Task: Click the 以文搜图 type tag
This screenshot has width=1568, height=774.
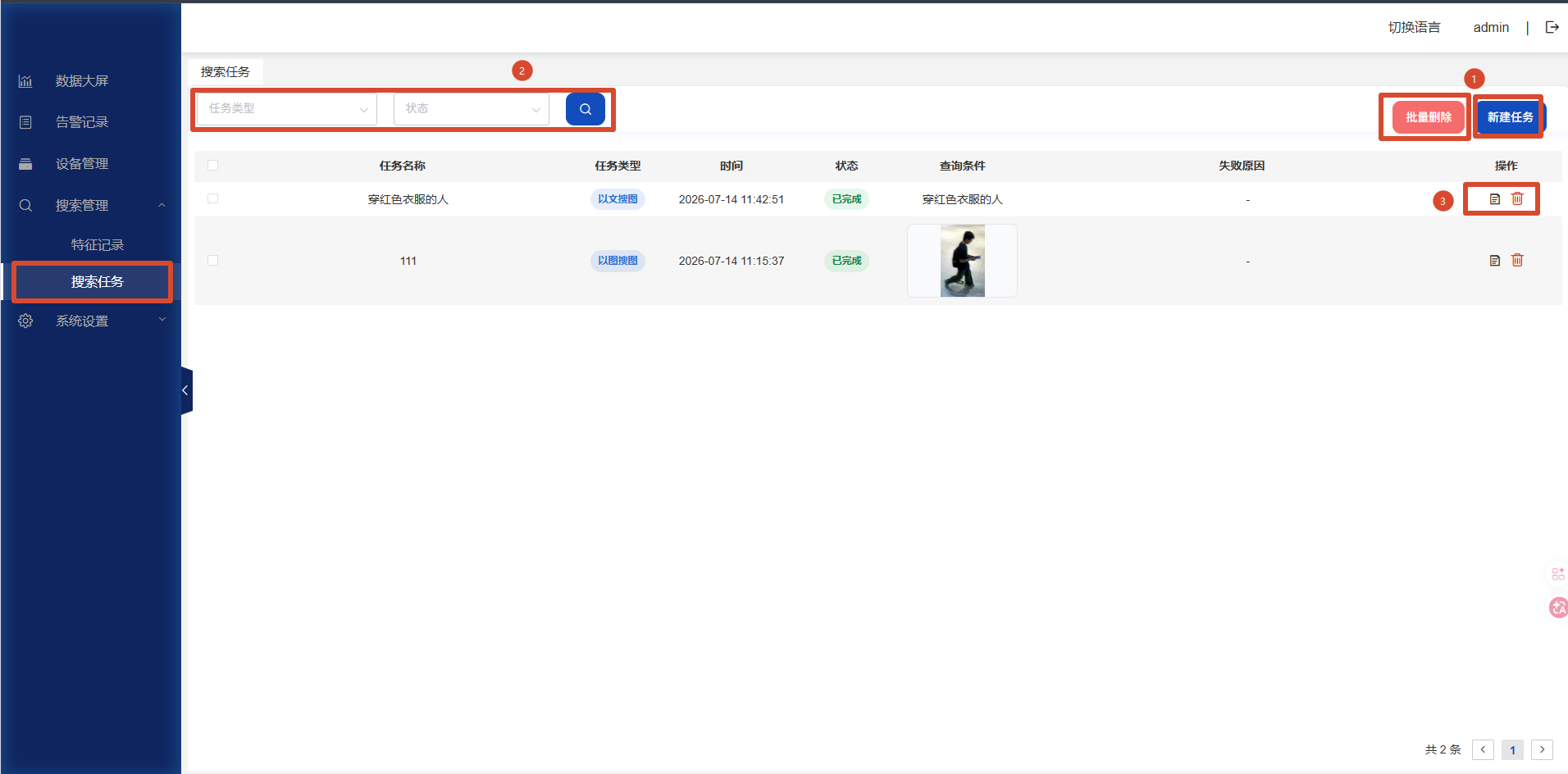Action: click(x=618, y=199)
